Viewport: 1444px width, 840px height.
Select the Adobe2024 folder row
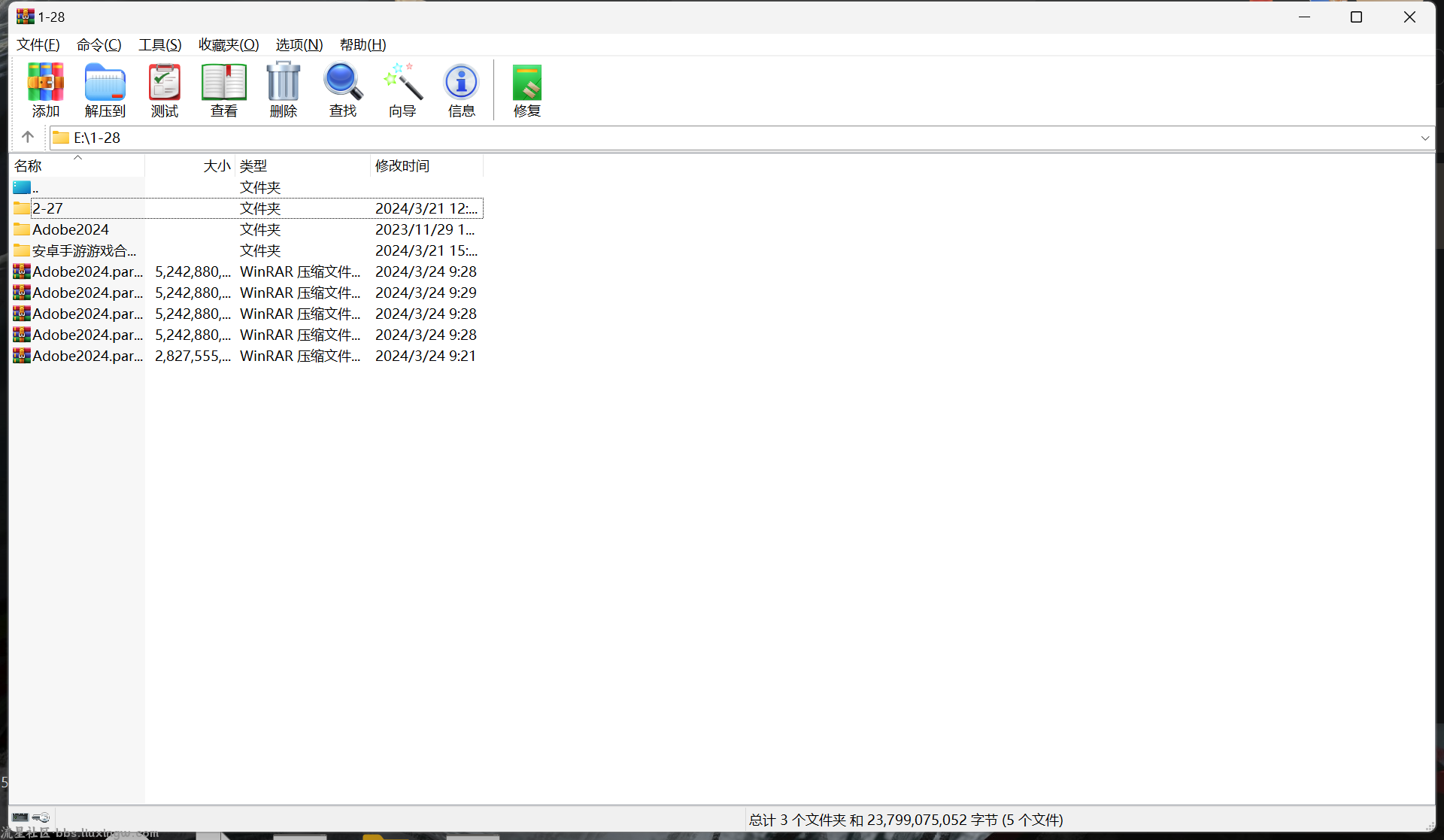pyautogui.click(x=247, y=229)
